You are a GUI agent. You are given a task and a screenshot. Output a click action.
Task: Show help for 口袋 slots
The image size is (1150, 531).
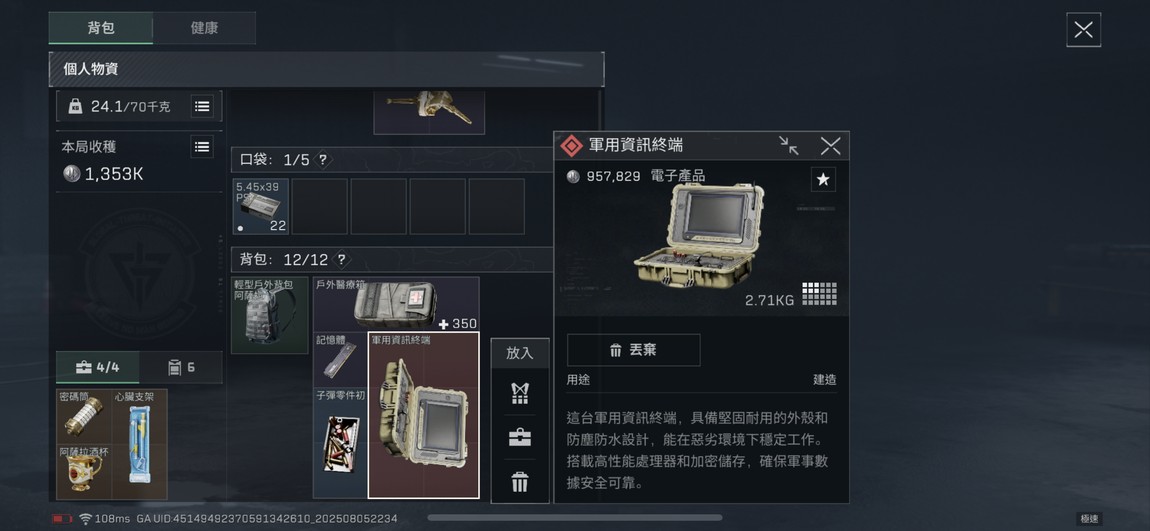(x=324, y=160)
